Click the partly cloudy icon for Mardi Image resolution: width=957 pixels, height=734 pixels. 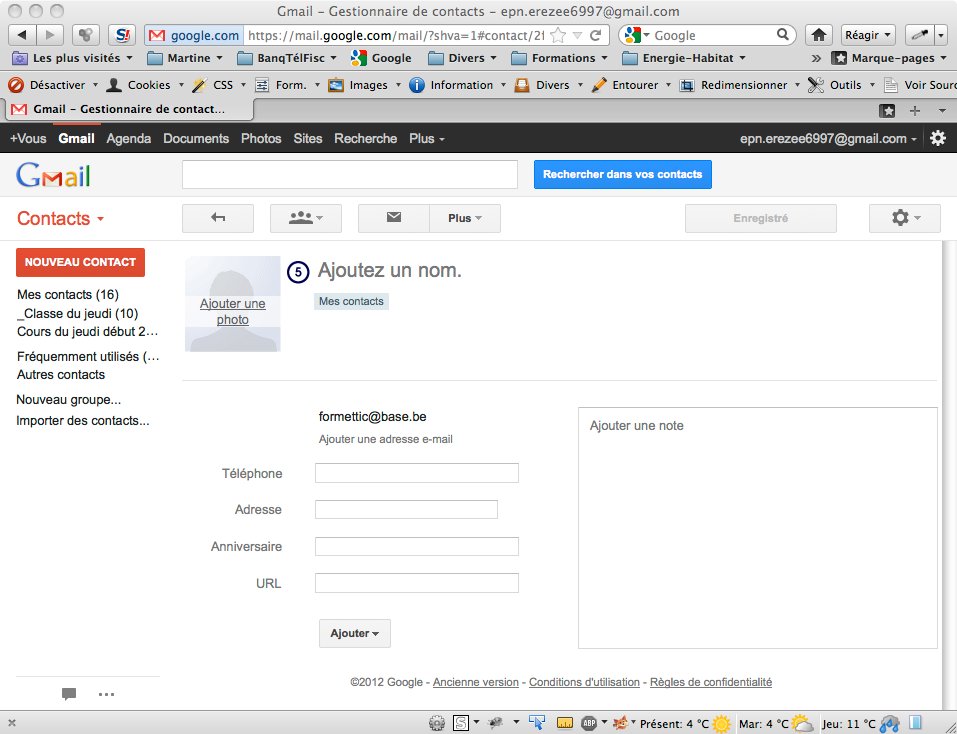[802, 724]
